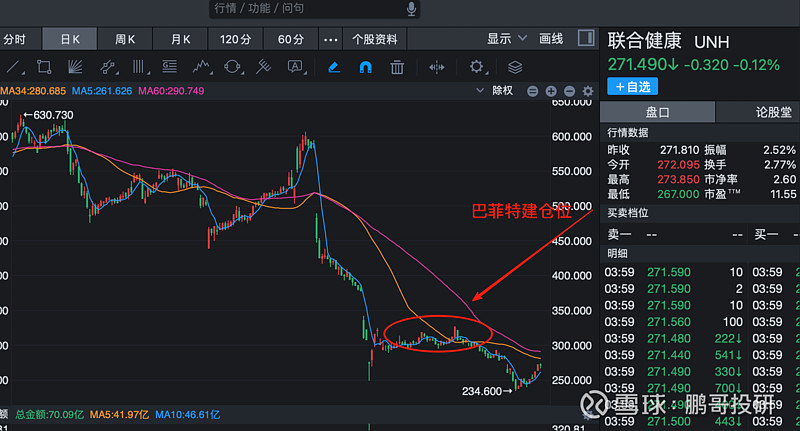Screen dimensions: 800x431
Task: Click the 振幅 value 2.52%
Action: click(779, 150)
